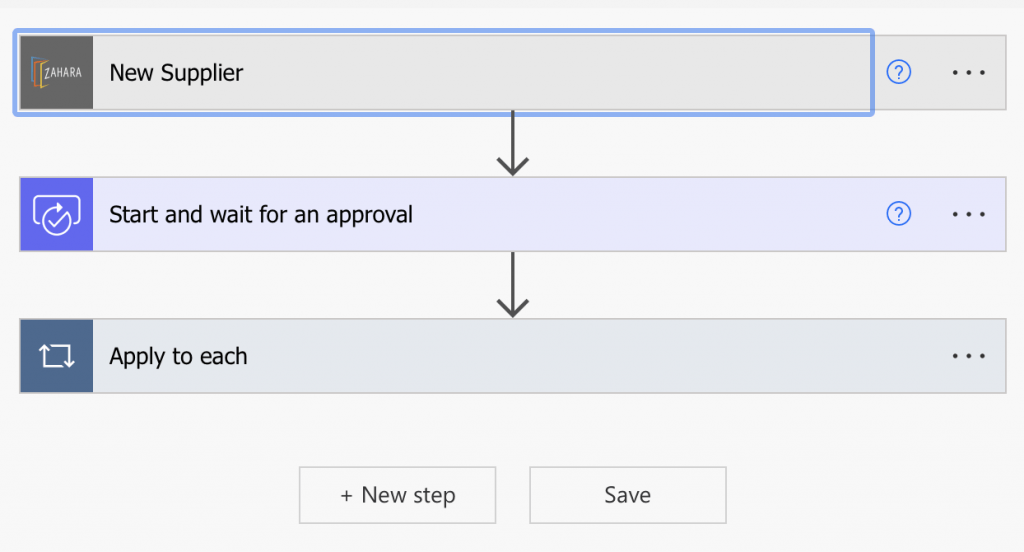Add a new step to the flow
1024x552 pixels.
398,495
